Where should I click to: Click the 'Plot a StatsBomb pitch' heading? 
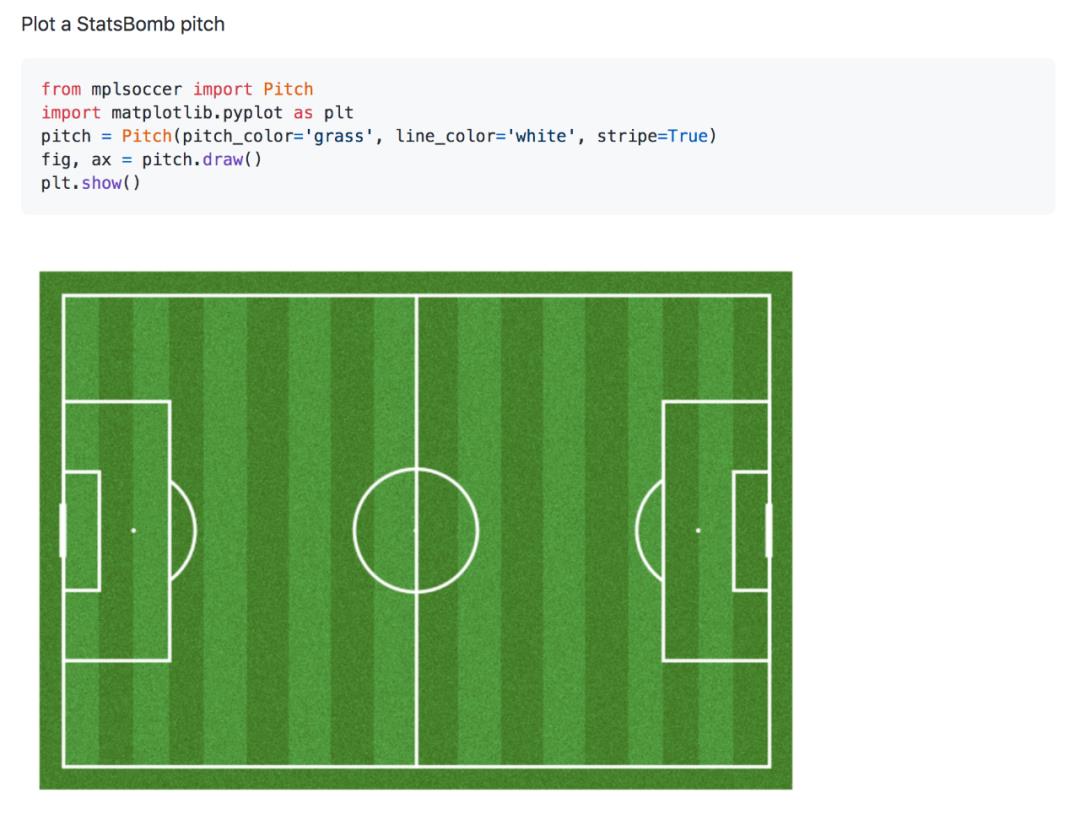[x=123, y=24]
